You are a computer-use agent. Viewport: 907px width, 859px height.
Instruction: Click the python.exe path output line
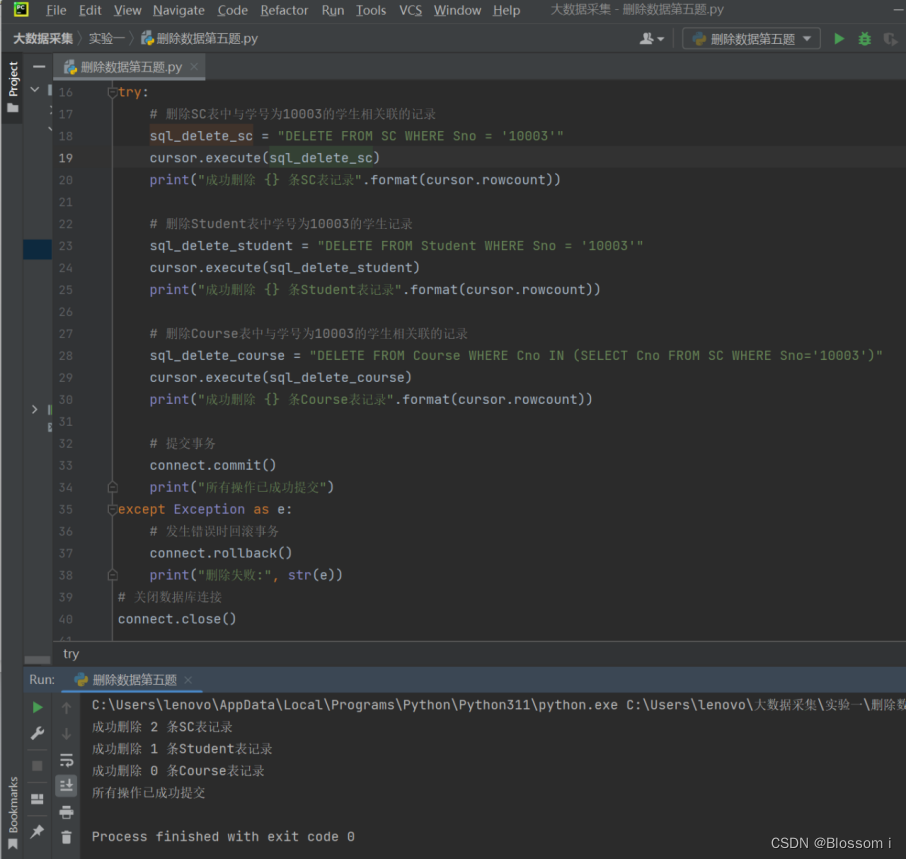(497, 705)
